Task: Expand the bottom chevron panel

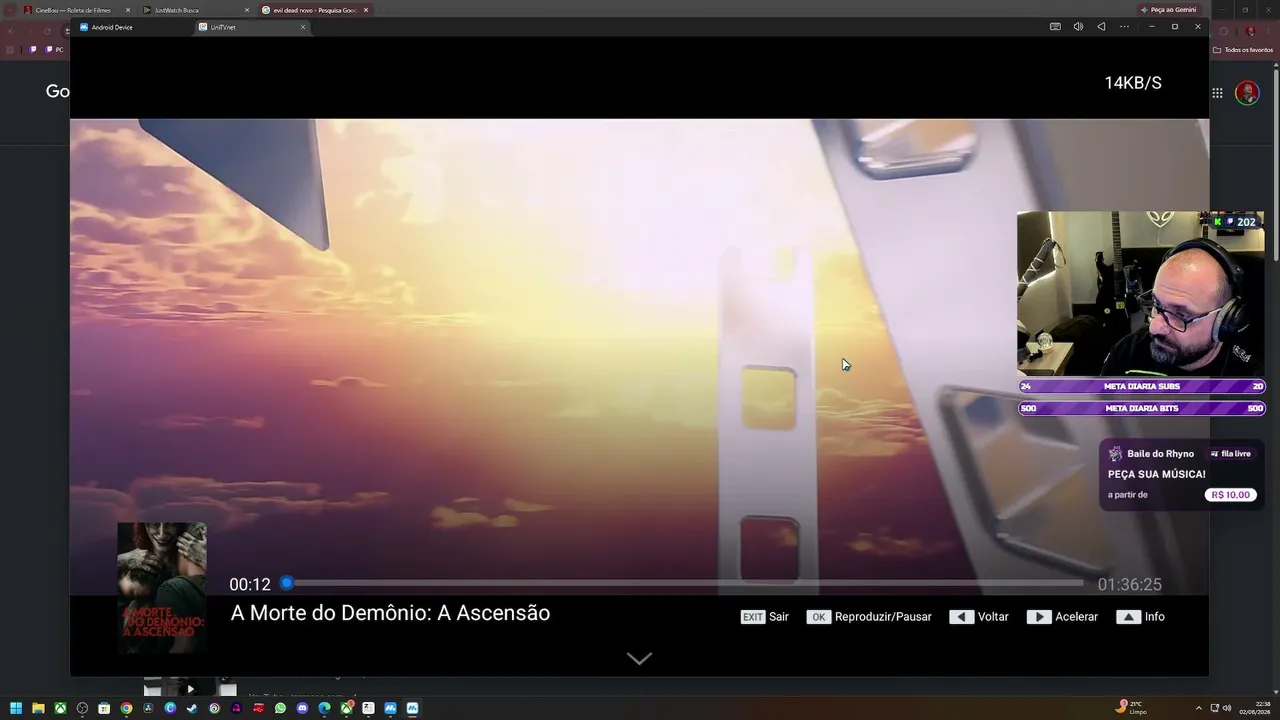Action: 639,658
